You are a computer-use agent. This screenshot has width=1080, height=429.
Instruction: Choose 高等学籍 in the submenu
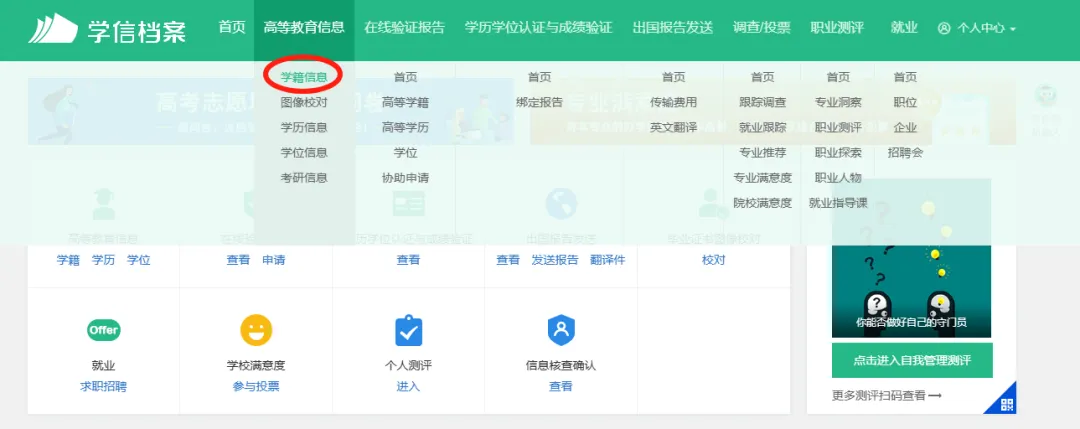(x=405, y=102)
